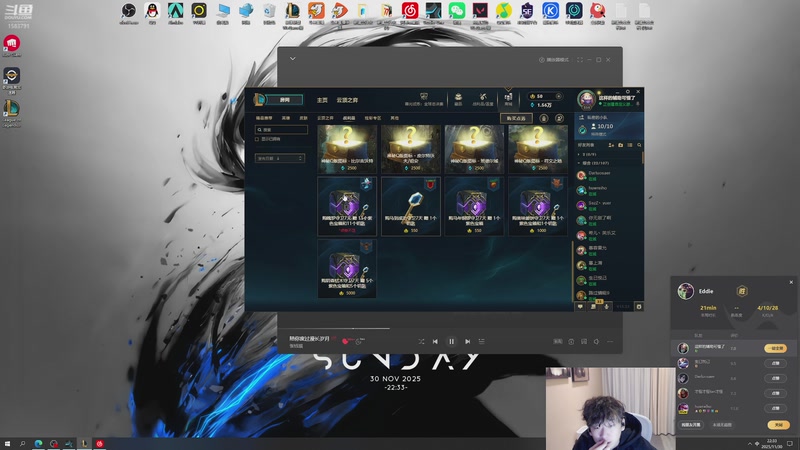This screenshot has width=800, height=450.
Task: Open the skins store category tab
Action: click(304, 118)
